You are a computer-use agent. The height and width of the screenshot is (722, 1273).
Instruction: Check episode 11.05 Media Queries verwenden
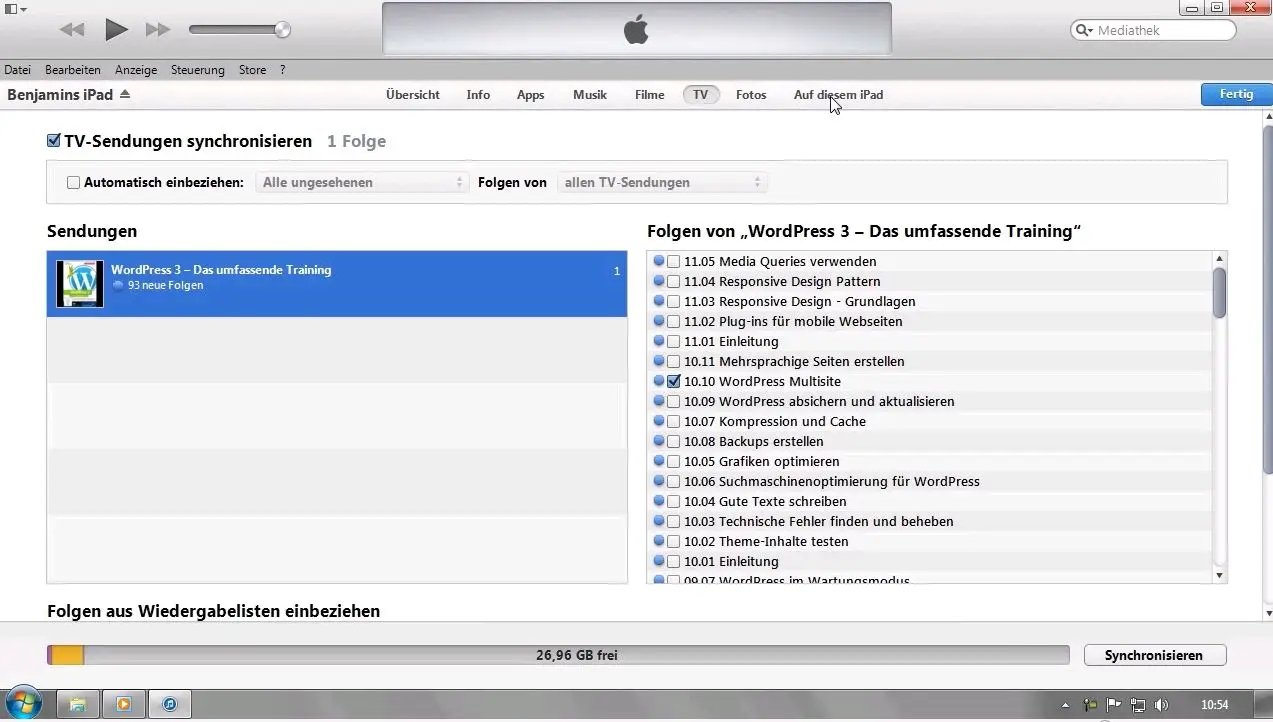[673, 262]
